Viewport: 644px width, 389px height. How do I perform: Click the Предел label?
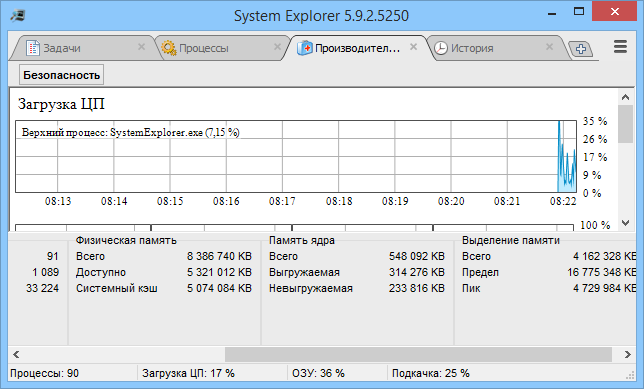[x=481, y=272]
